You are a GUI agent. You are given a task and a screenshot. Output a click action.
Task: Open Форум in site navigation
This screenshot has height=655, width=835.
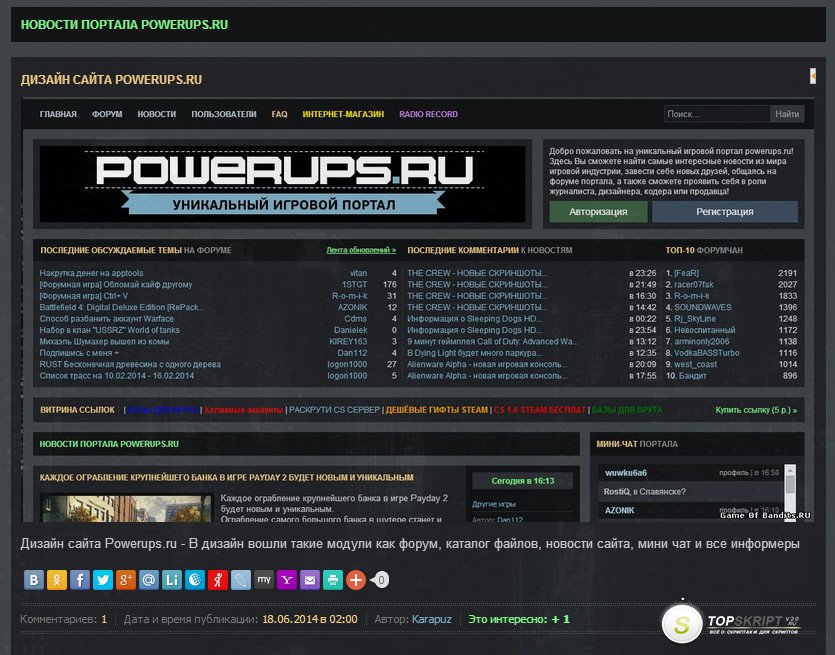(107, 114)
